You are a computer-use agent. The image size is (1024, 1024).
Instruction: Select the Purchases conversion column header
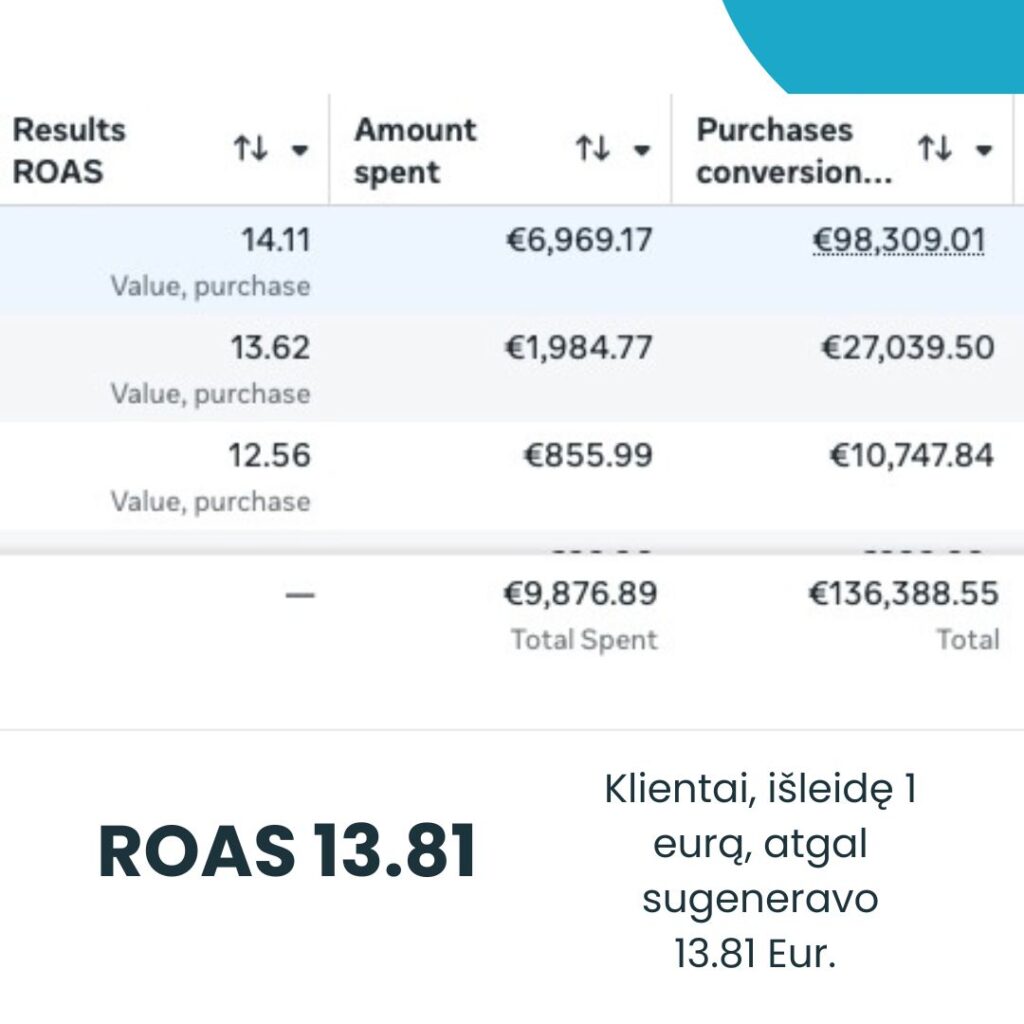pos(775,150)
